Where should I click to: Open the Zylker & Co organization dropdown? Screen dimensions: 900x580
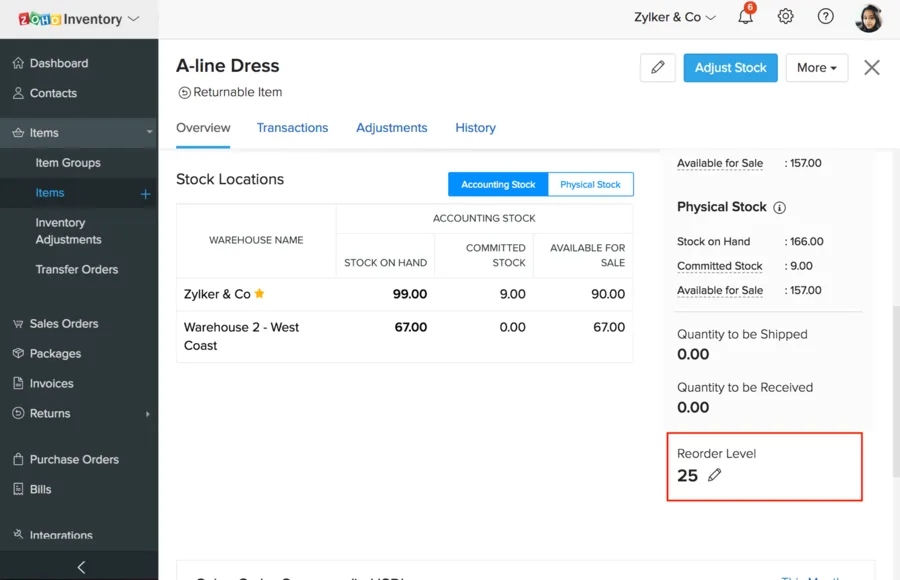pyautogui.click(x=675, y=17)
